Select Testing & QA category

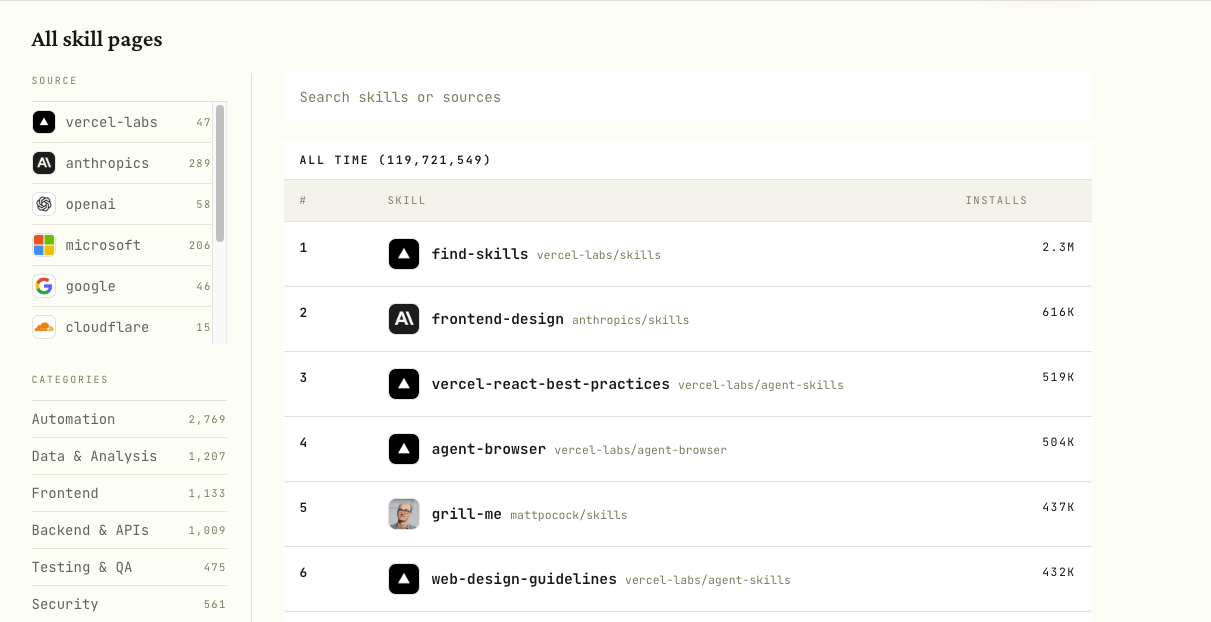coord(129,567)
